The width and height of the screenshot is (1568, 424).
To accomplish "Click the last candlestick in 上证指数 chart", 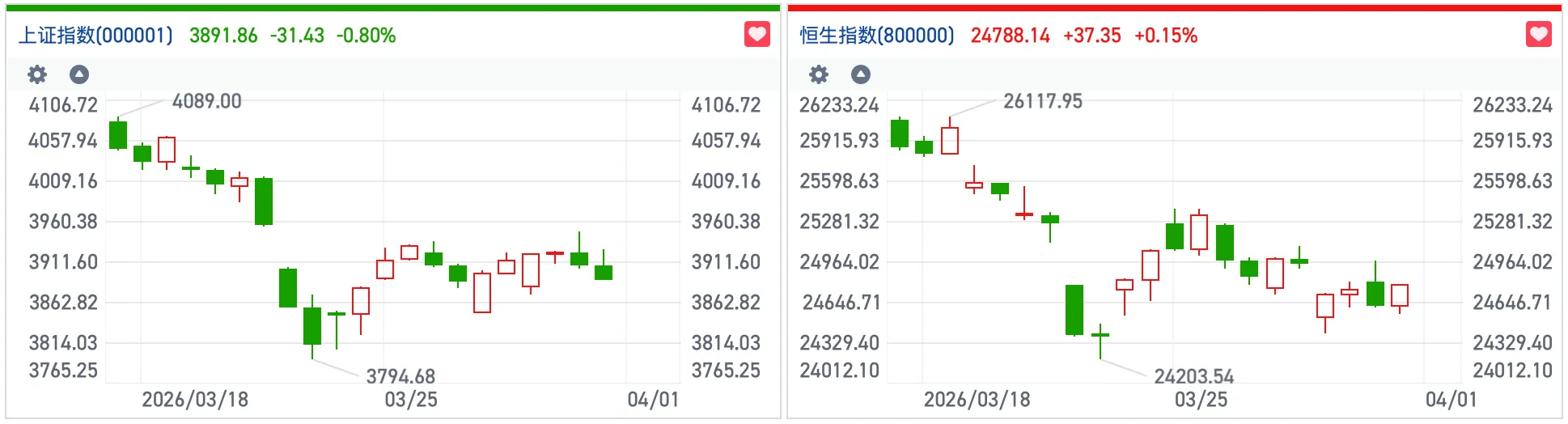I will click(604, 272).
